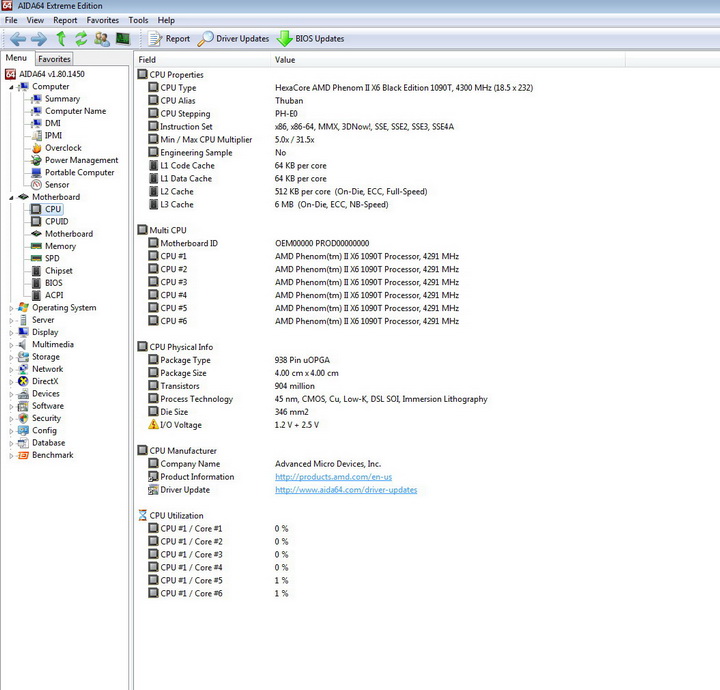Check for Driver Updates
The width and height of the screenshot is (720, 690).
click(x=233, y=39)
